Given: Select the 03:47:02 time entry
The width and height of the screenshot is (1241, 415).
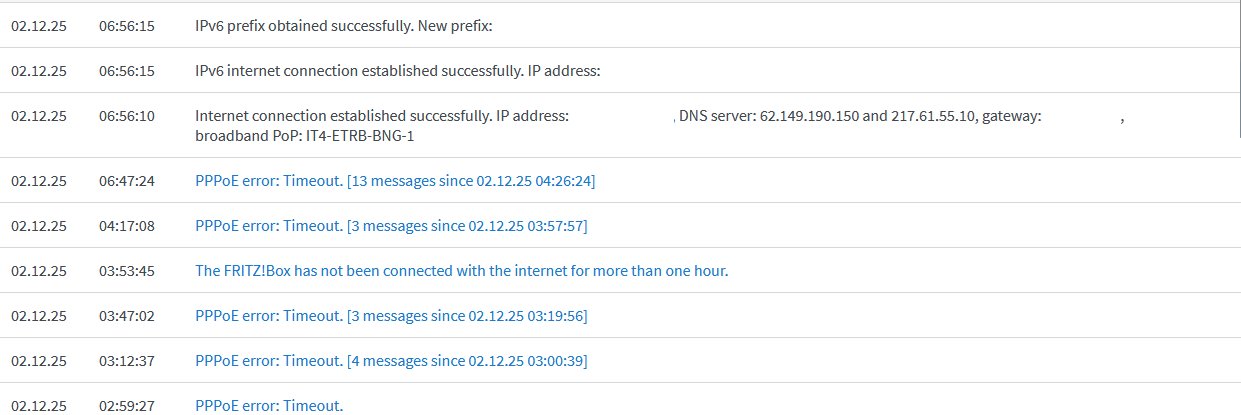Looking at the screenshot, I should pyautogui.click(x=127, y=316).
